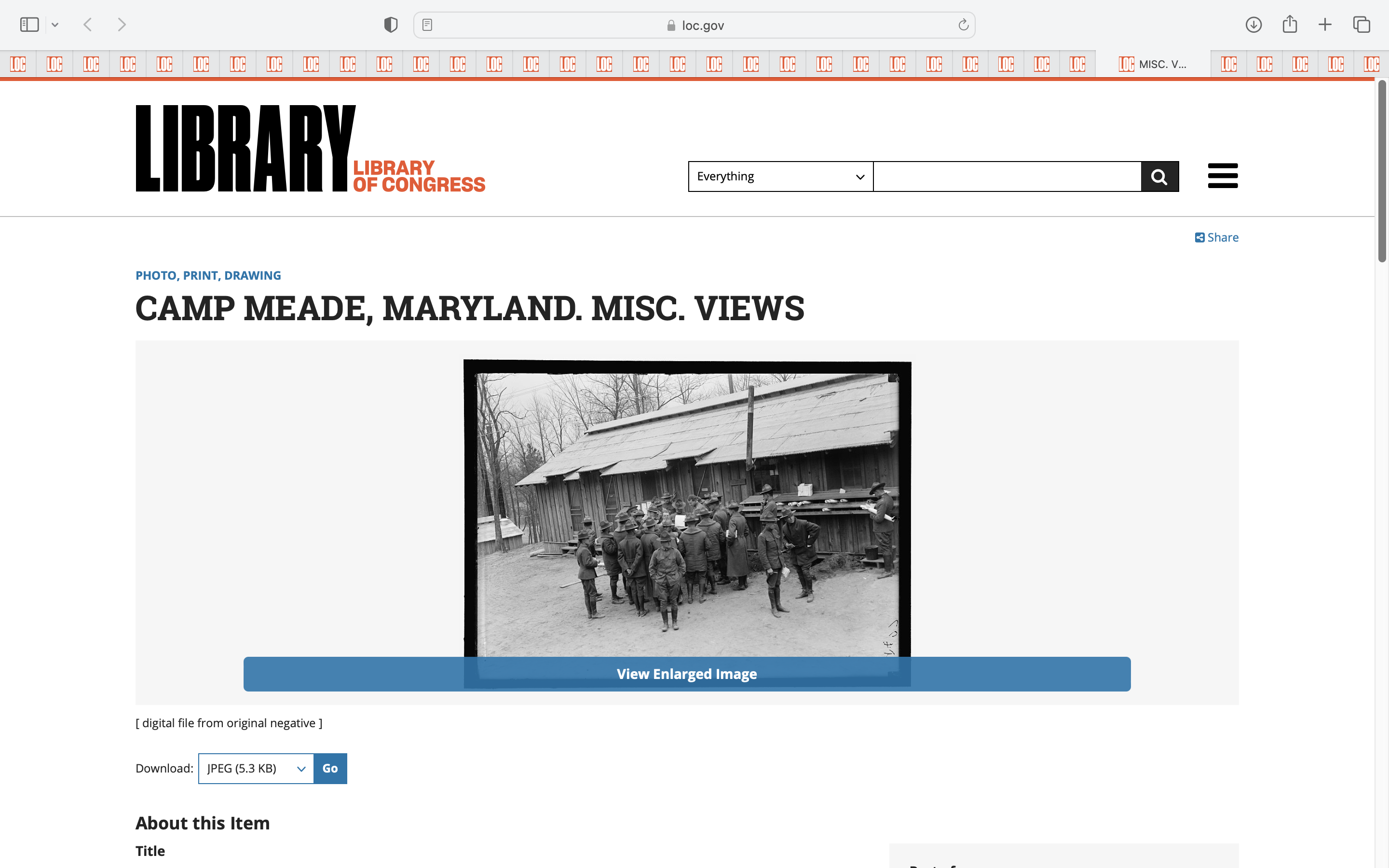Click the Safari sidebar toggle icon
This screenshot has width=1389, height=868.
(x=29, y=25)
